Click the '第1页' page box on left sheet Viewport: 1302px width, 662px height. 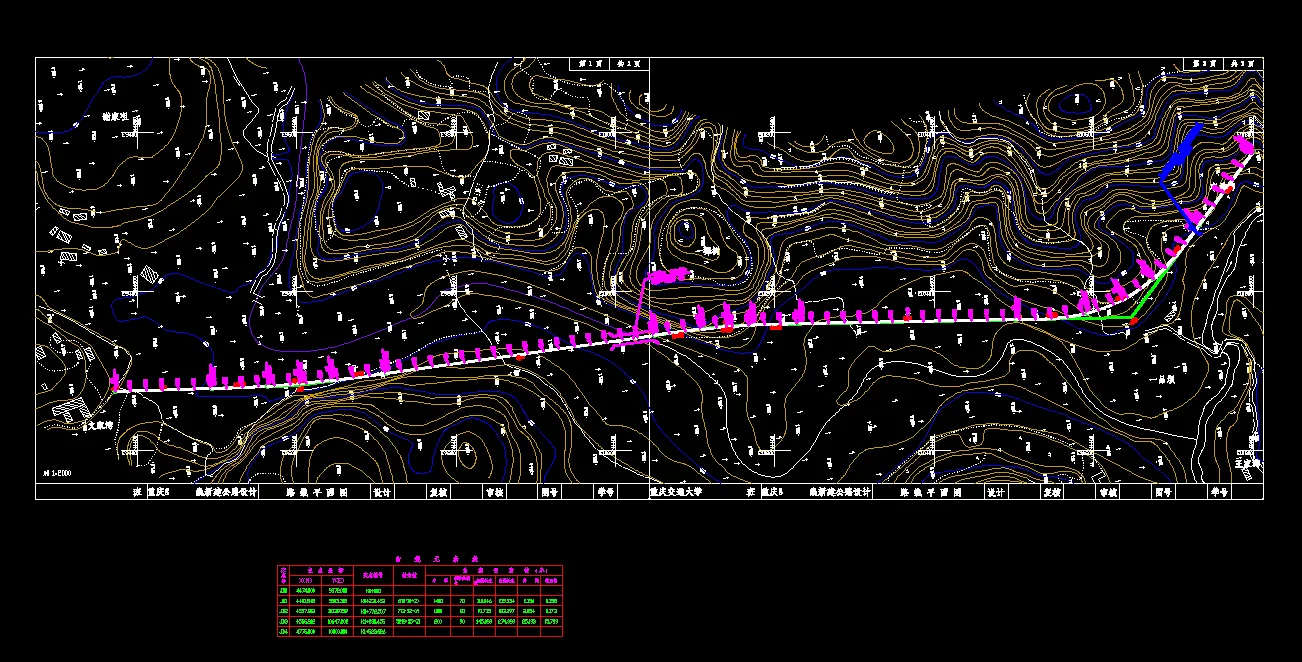click(591, 63)
